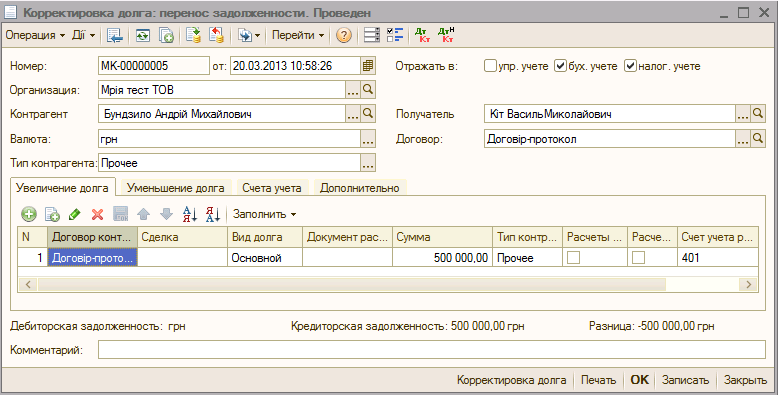
Task: Open the Заполнить dropdown
Action: click(x=264, y=214)
